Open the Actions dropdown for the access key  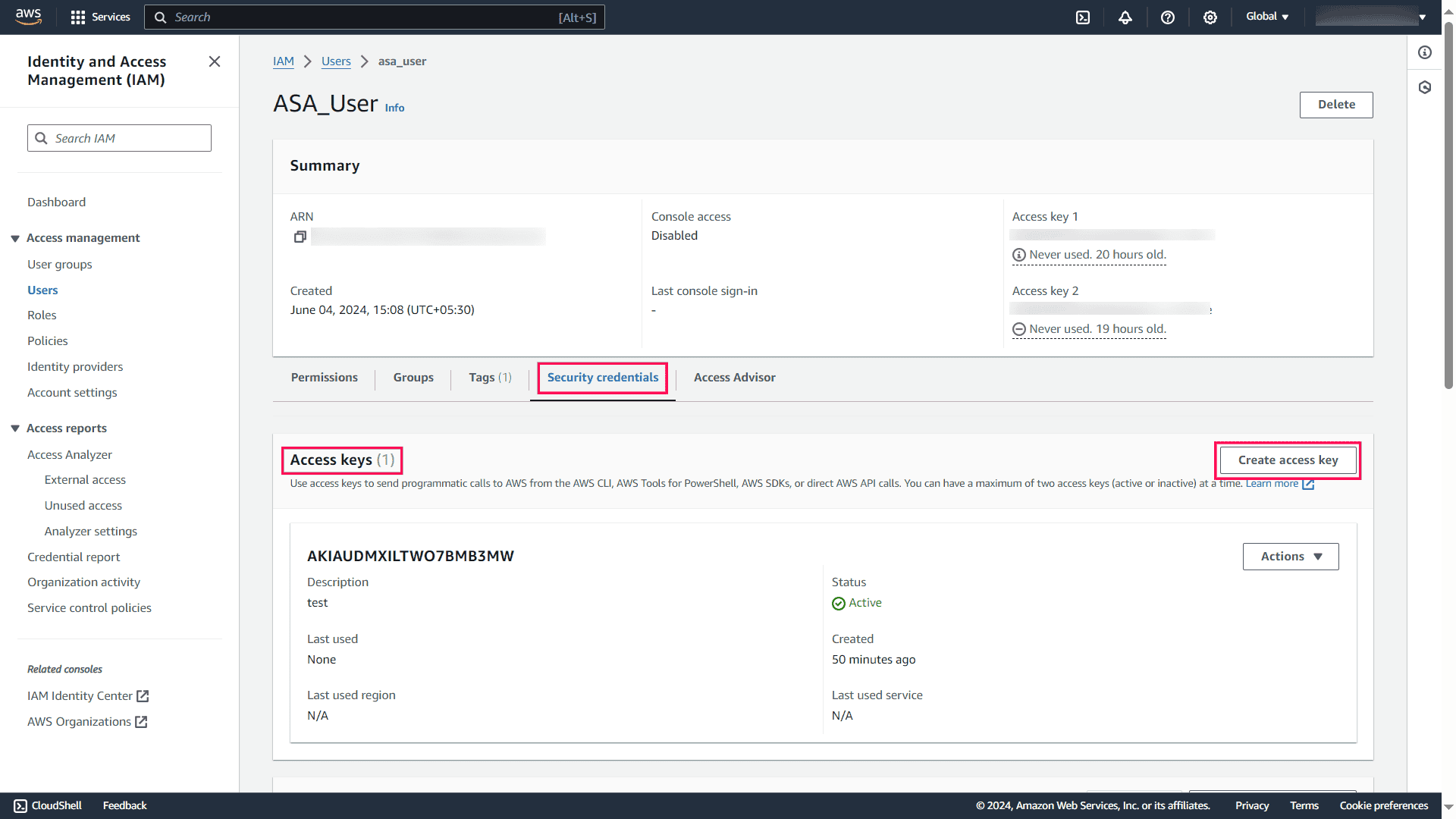coord(1290,556)
